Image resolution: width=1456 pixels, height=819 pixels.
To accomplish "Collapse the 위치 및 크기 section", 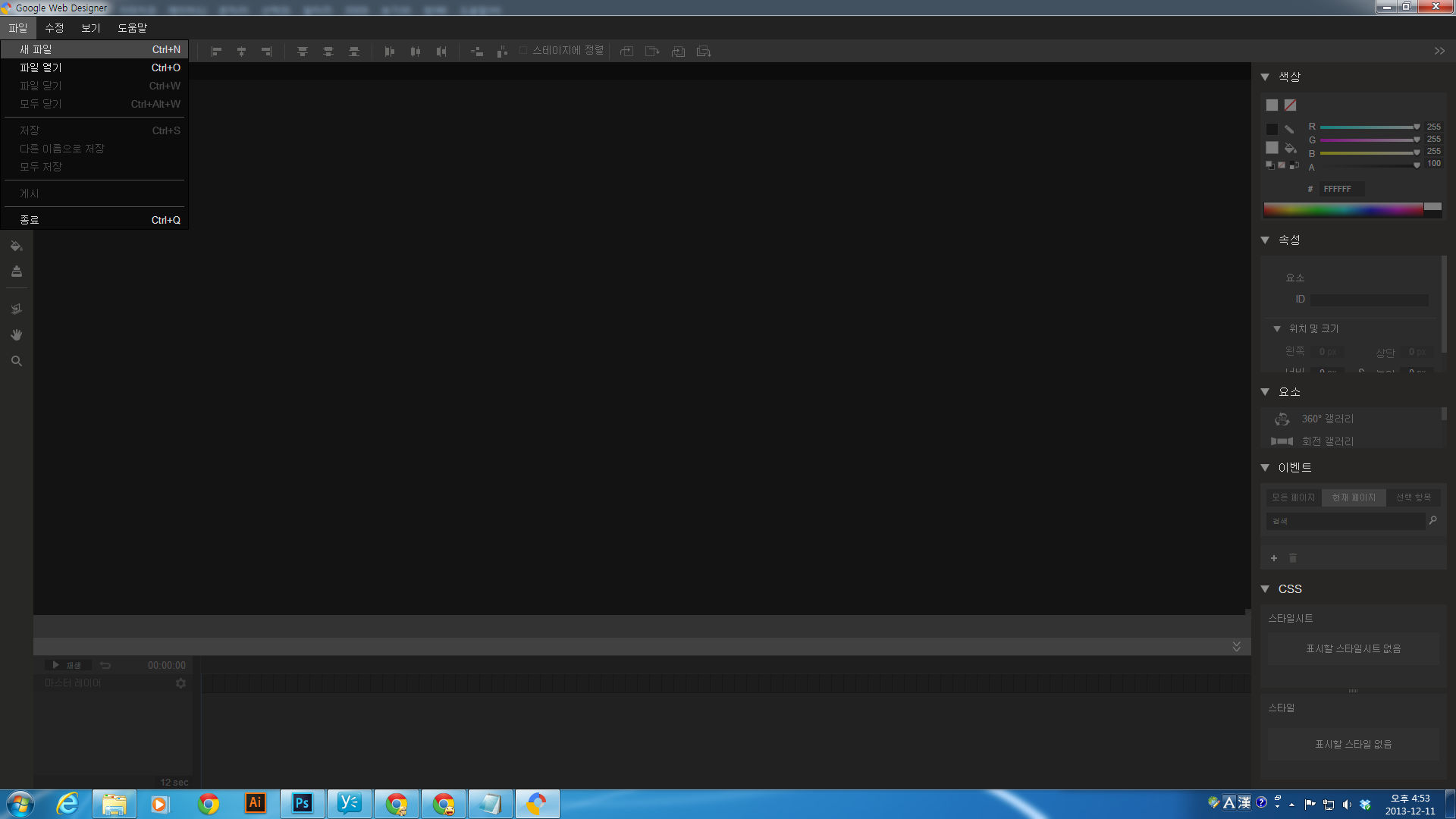I will pos(1277,328).
